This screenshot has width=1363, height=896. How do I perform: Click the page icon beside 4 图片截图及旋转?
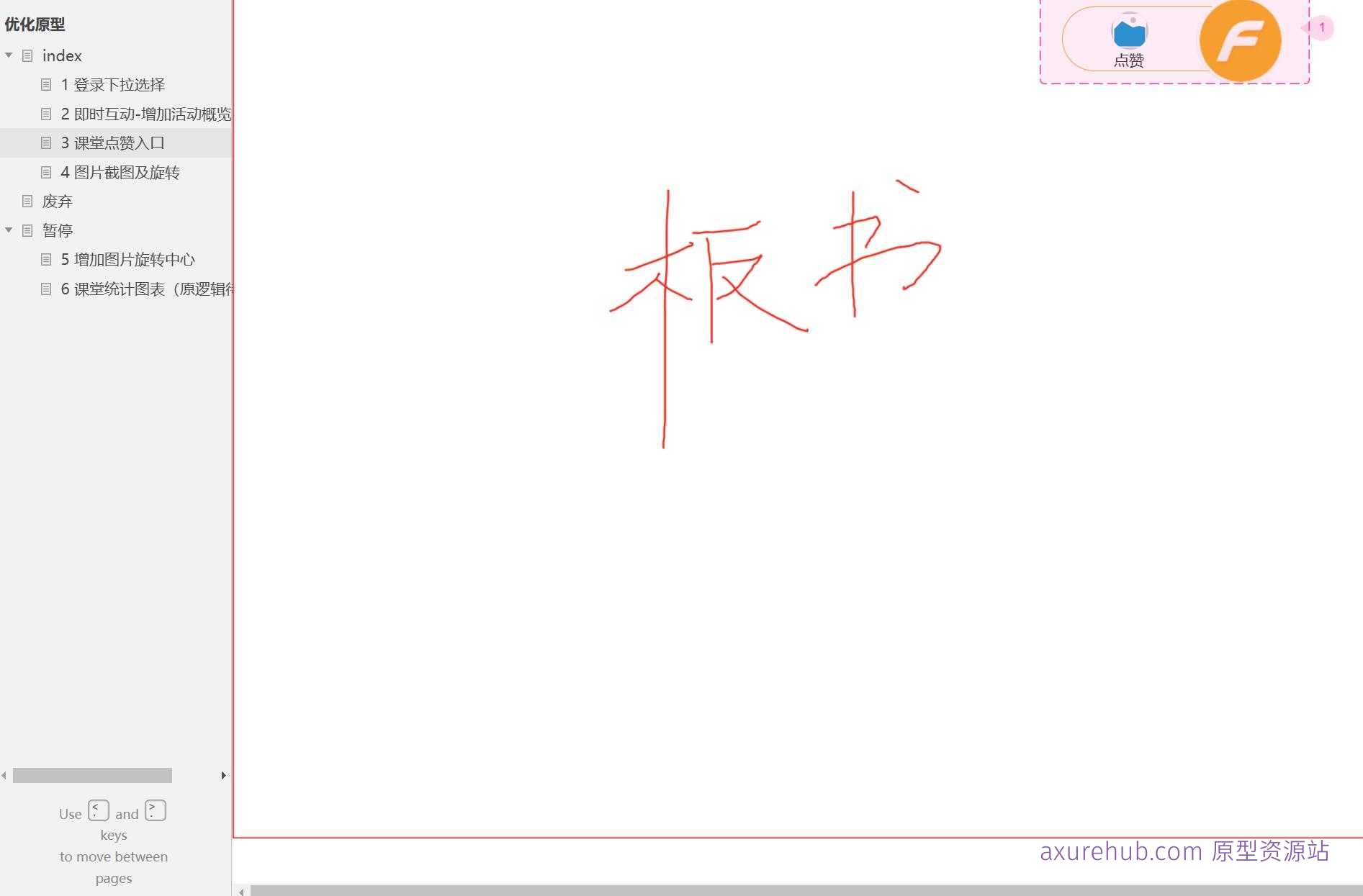tap(46, 172)
